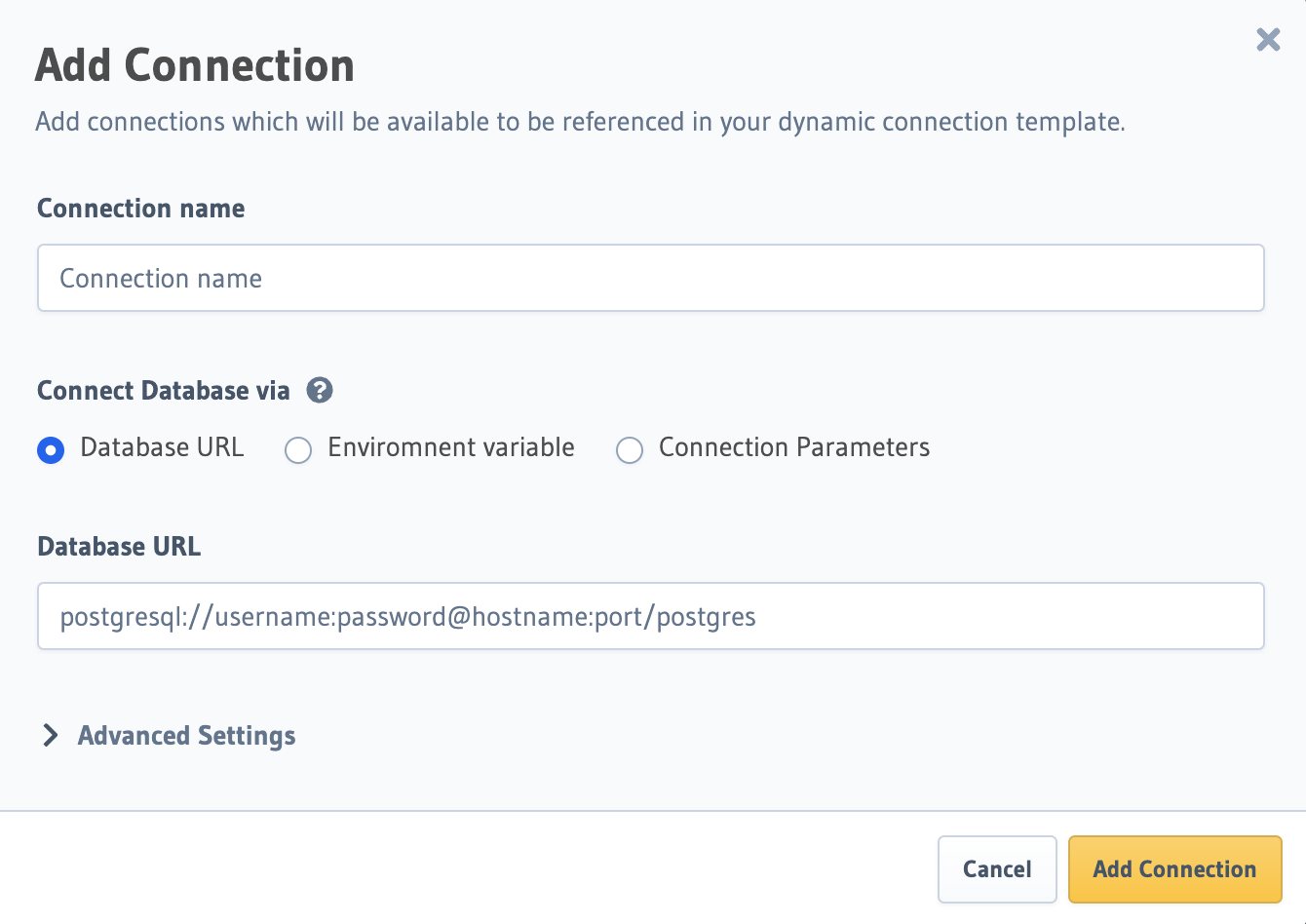
Task: Select the Database URL radio button
Action: (x=51, y=449)
